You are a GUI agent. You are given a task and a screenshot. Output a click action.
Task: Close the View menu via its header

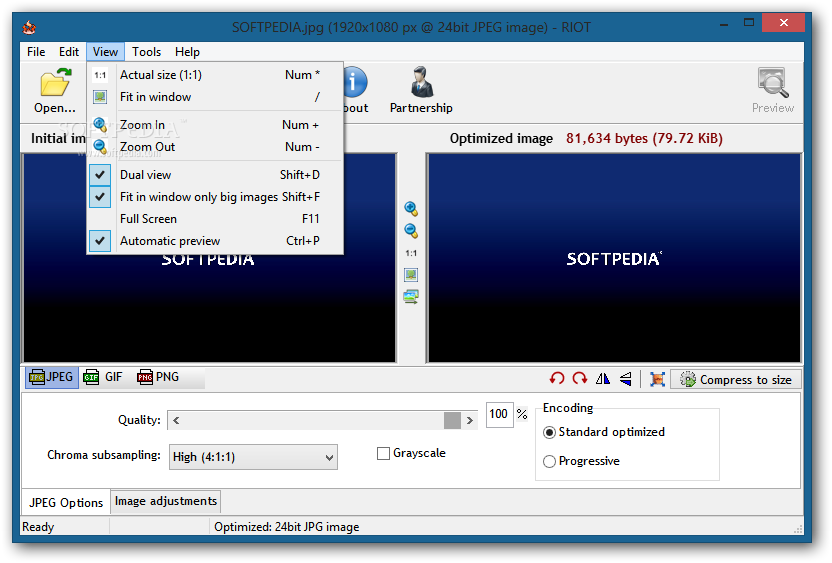[x=105, y=52]
